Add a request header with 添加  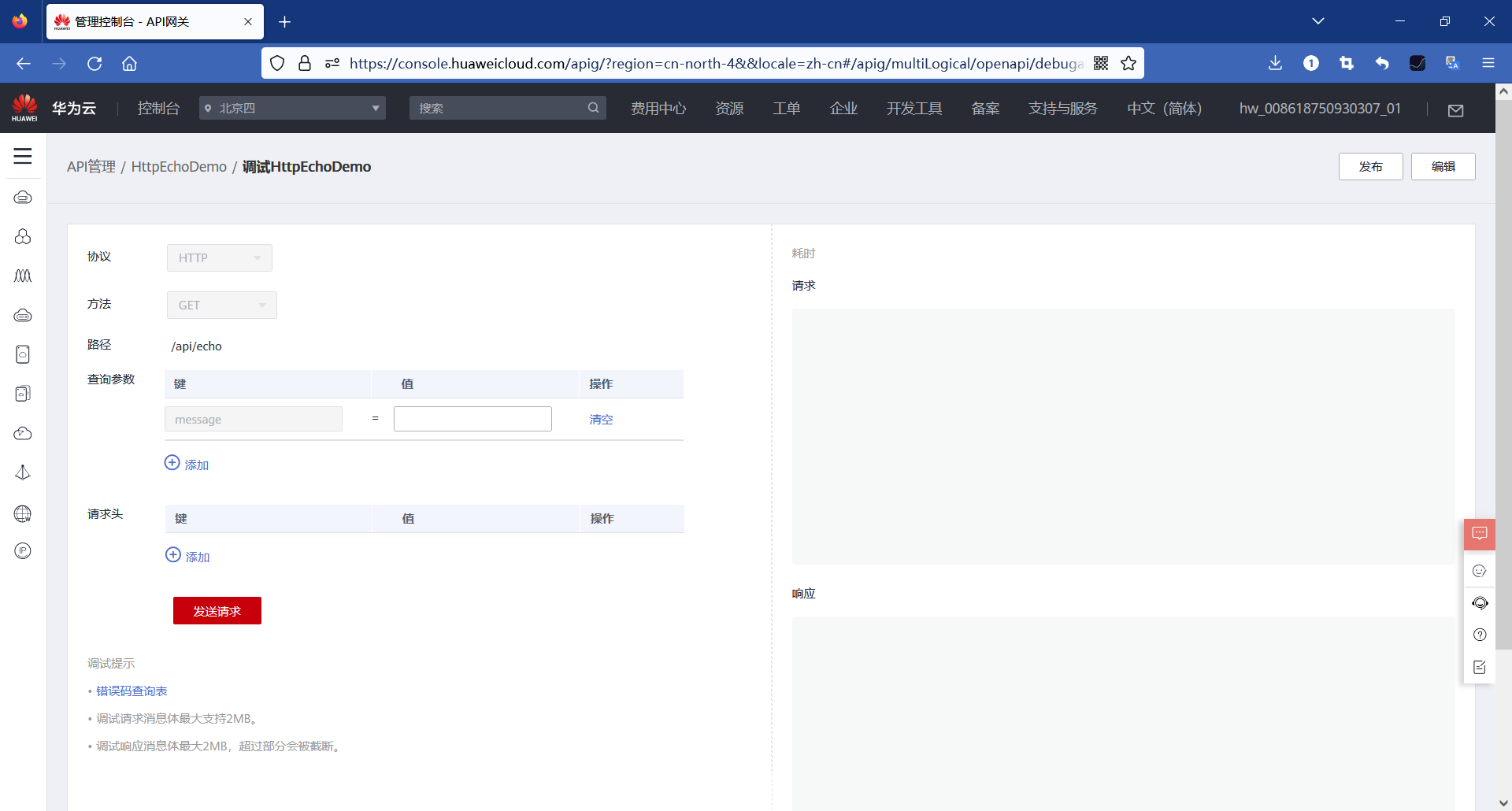(187, 556)
